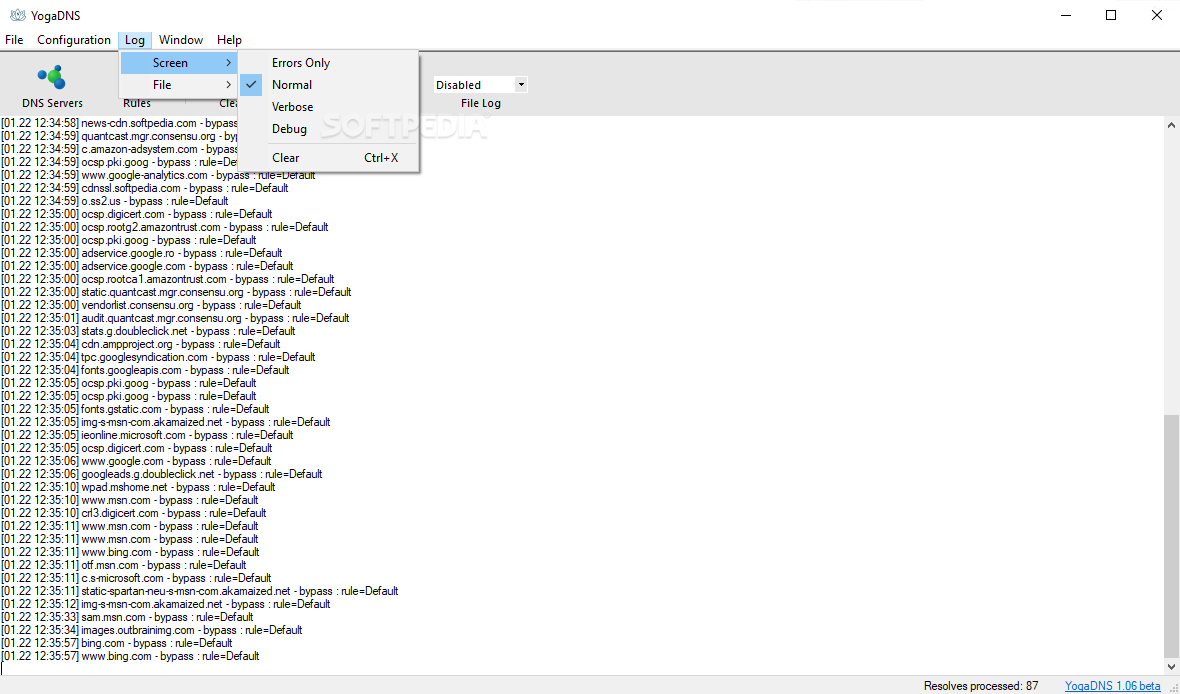Click the scrollbar up arrow

[1171, 125]
